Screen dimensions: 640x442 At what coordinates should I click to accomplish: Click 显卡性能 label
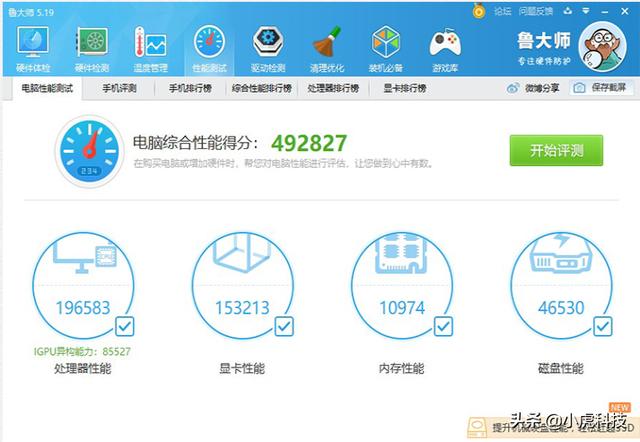242,369
